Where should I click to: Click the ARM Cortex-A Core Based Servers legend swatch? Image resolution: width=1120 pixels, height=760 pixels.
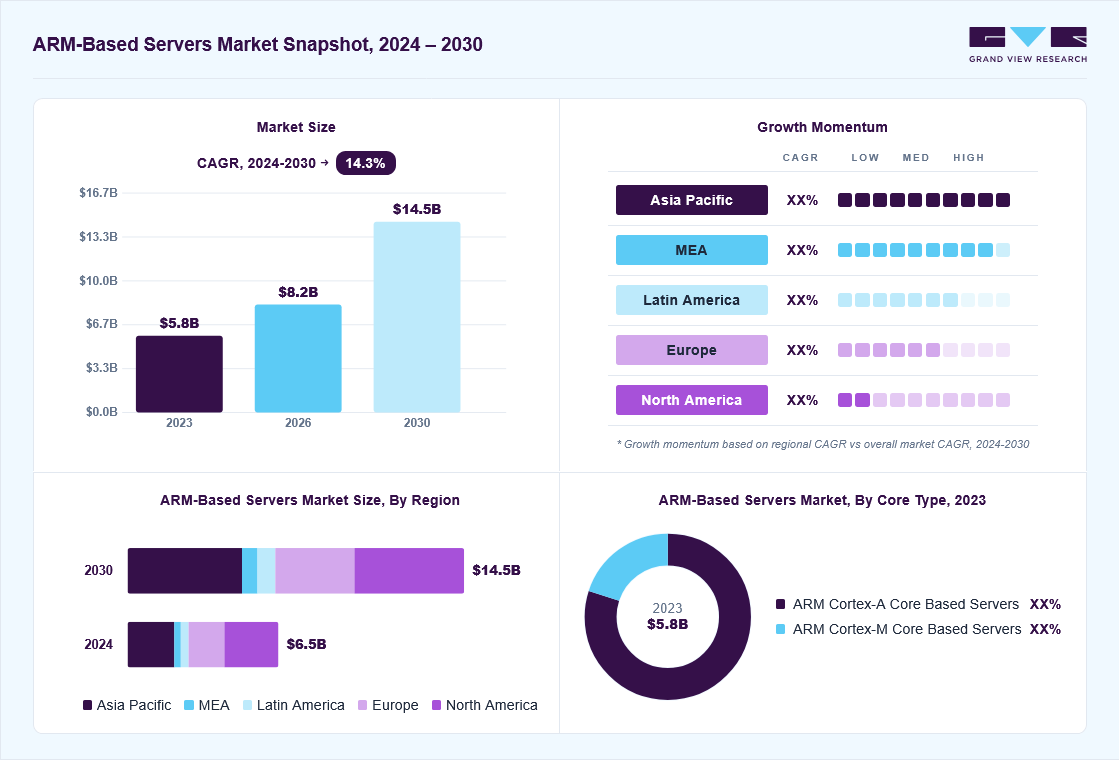781,604
